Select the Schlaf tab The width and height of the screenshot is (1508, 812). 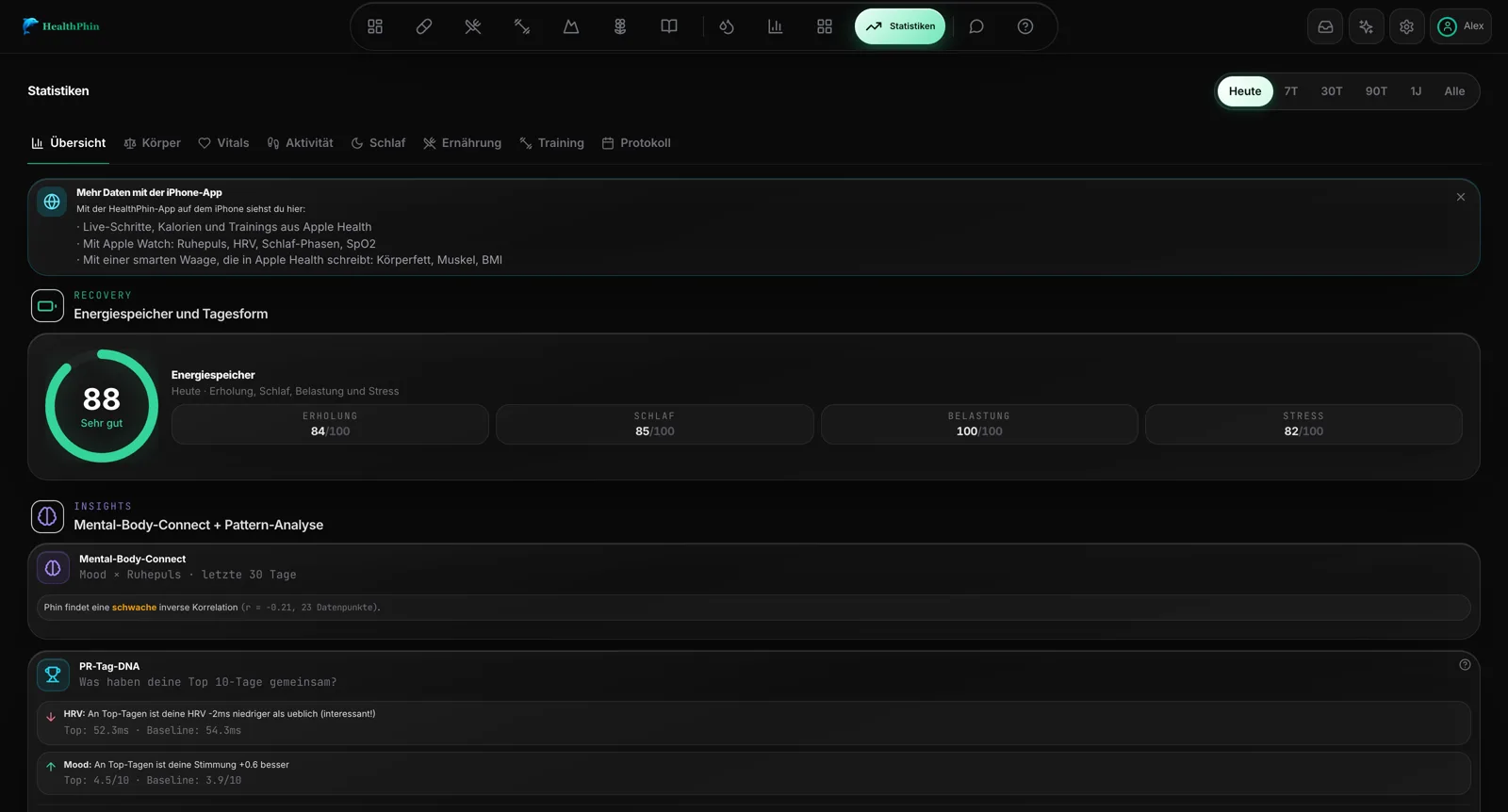coord(378,143)
